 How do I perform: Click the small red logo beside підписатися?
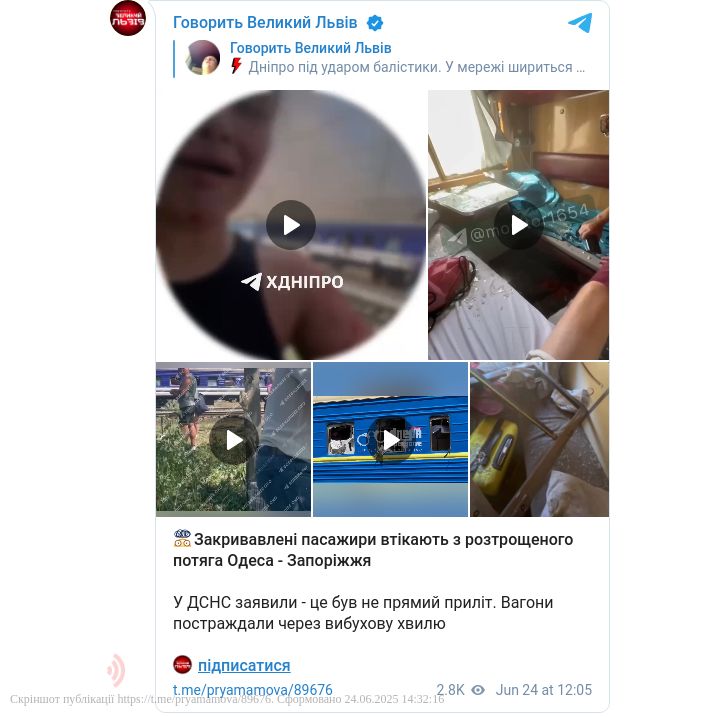tap(182, 665)
